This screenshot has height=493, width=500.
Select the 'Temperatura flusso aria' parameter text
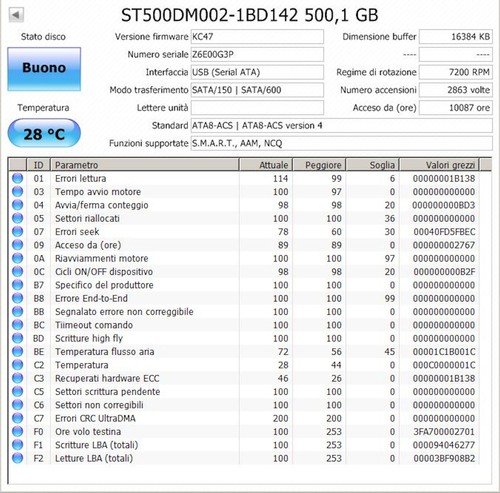pyautogui.click(x=104, y=352)
